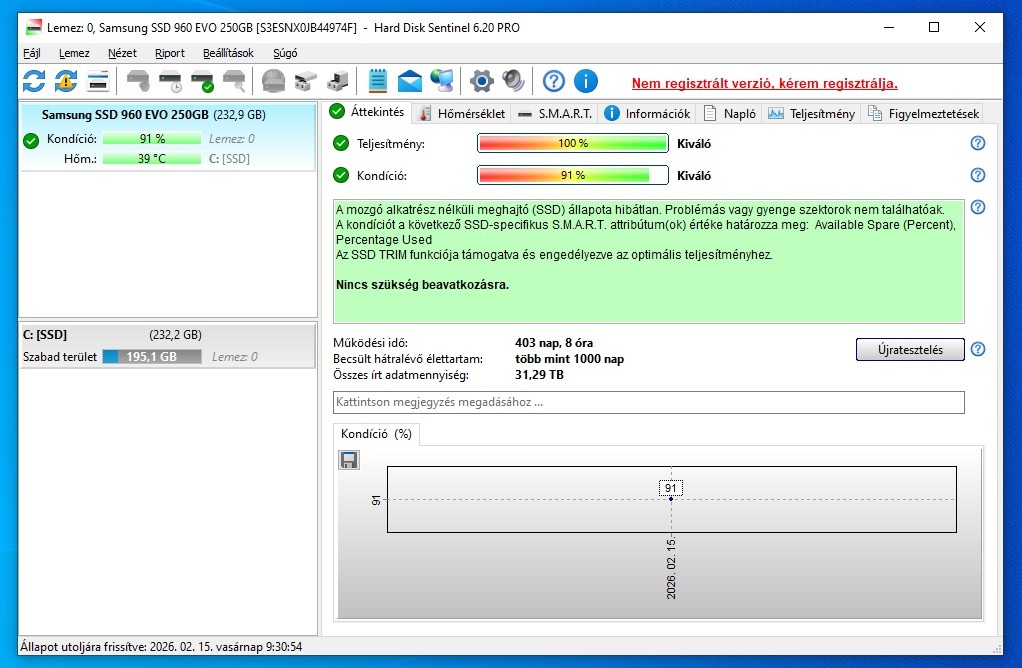Click the green check icon beside Kondíció overview
The image size is (1022, 668).
pos(341,175)
